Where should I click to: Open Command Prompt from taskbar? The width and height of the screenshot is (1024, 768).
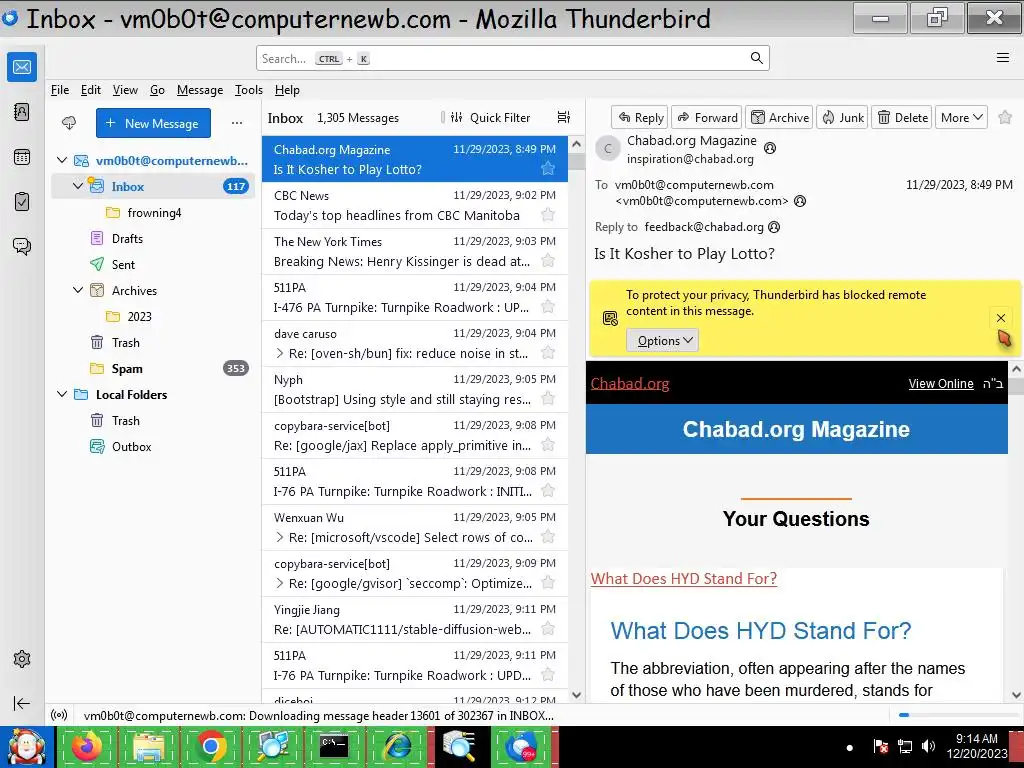(x=334, y=746)
